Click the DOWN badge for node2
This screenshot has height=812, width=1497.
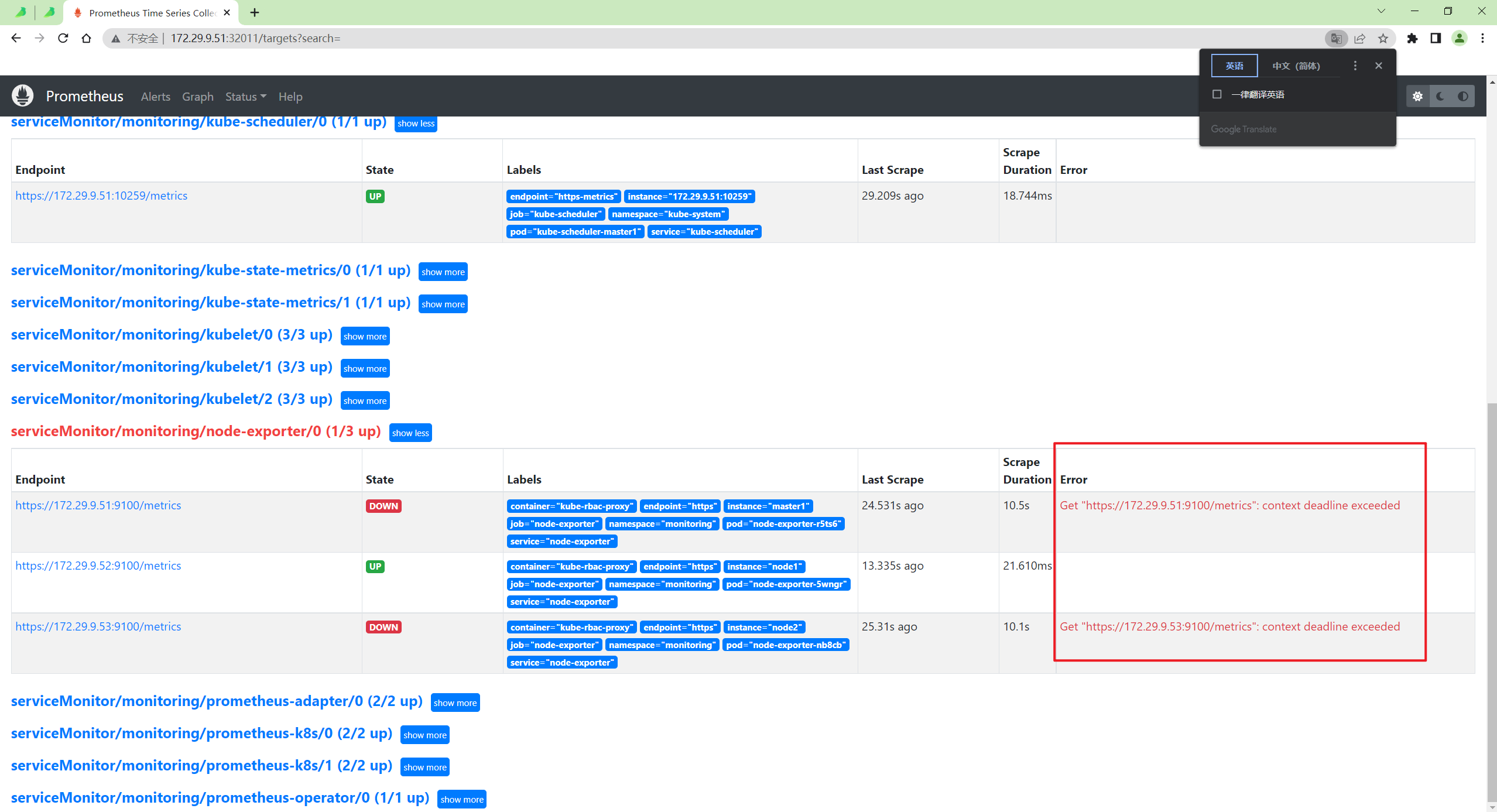[x=383, y=627]
